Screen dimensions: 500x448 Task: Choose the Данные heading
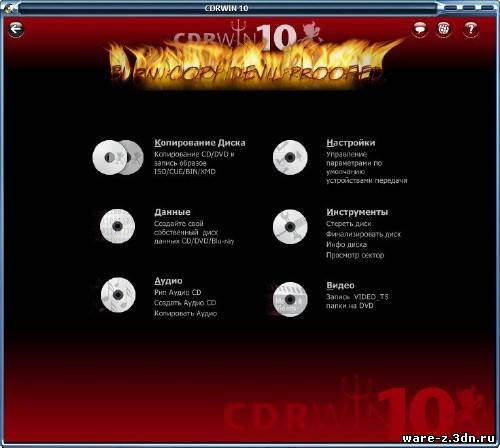(172, 212)
